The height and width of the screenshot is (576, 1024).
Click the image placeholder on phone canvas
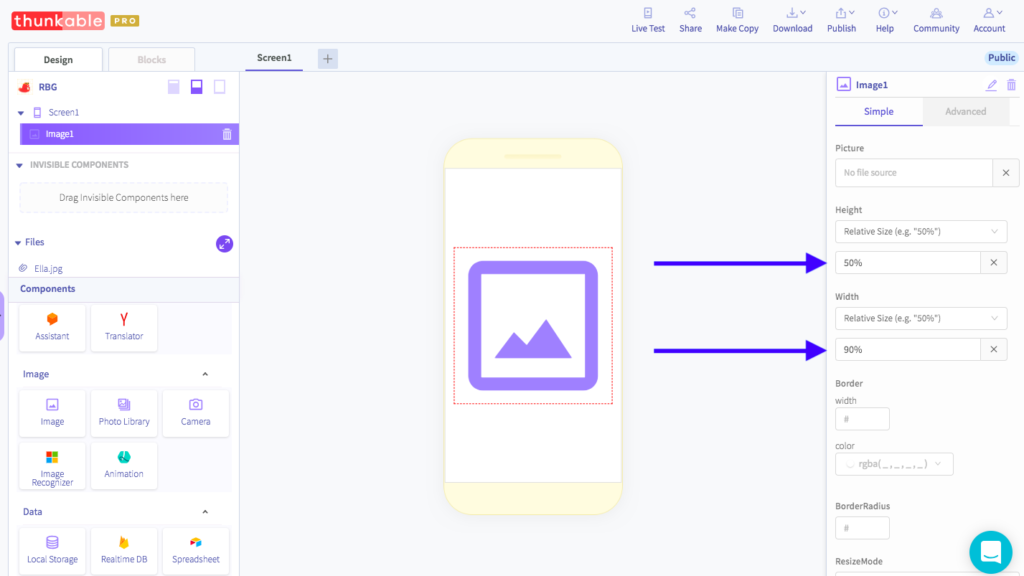click(x=533, y=325)
